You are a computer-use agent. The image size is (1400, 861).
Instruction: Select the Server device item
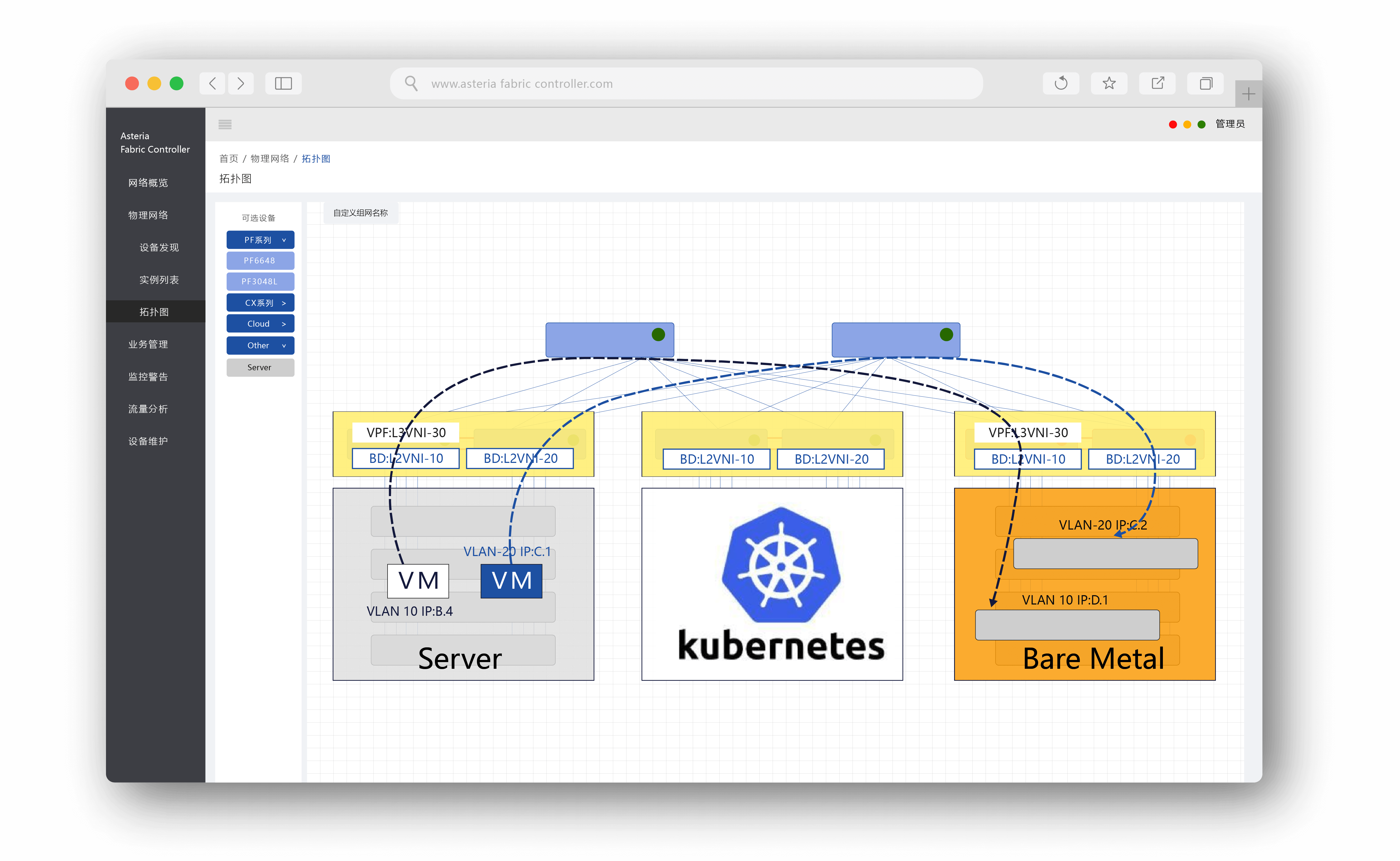[260, 367]
